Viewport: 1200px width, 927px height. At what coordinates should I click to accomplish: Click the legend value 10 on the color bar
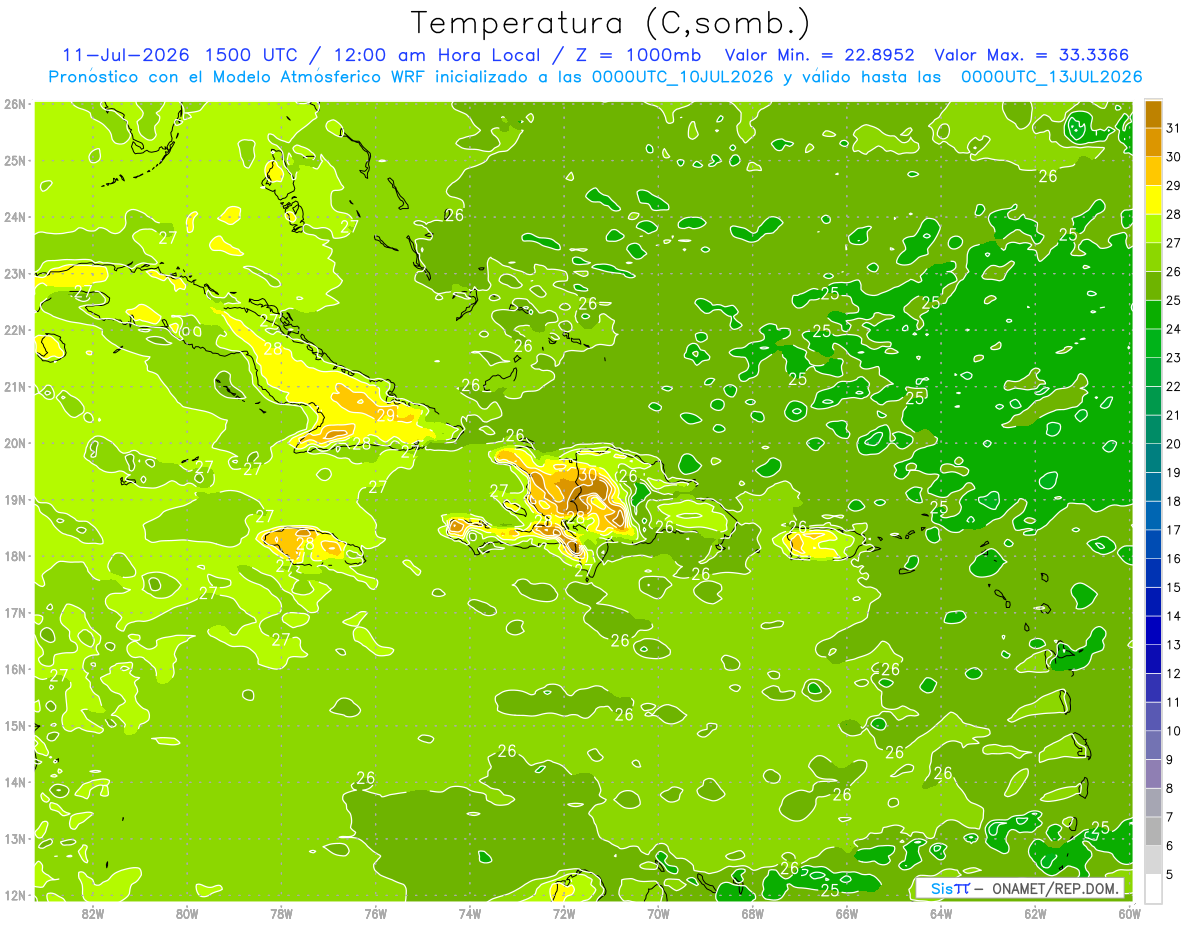coord(1174,731)
